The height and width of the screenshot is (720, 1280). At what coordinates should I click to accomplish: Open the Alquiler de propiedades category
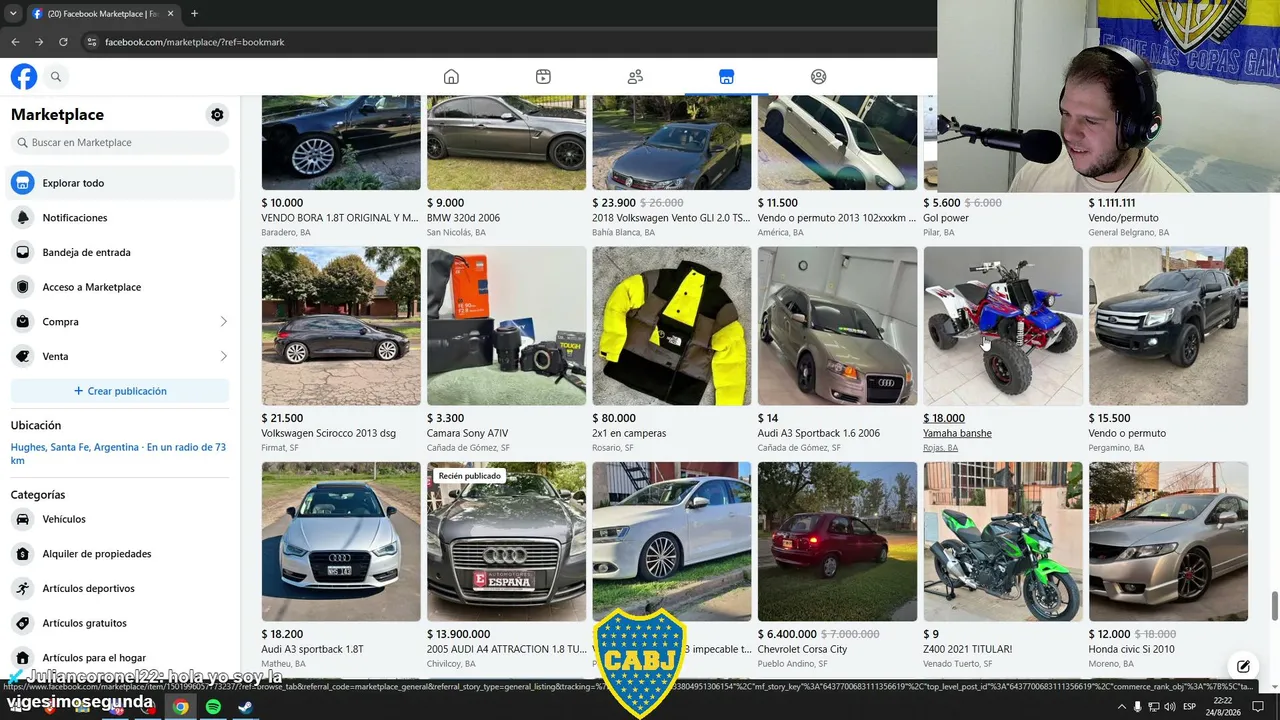(x=122, y=554)
